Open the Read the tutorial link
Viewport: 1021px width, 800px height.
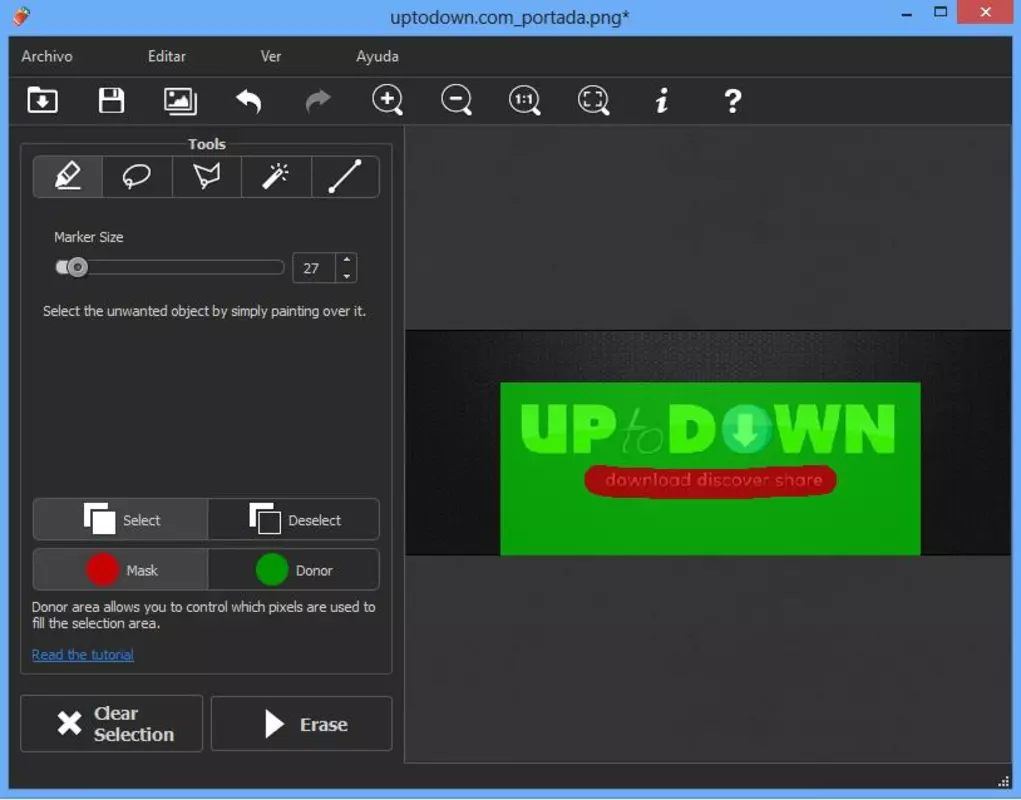[83, 654]
